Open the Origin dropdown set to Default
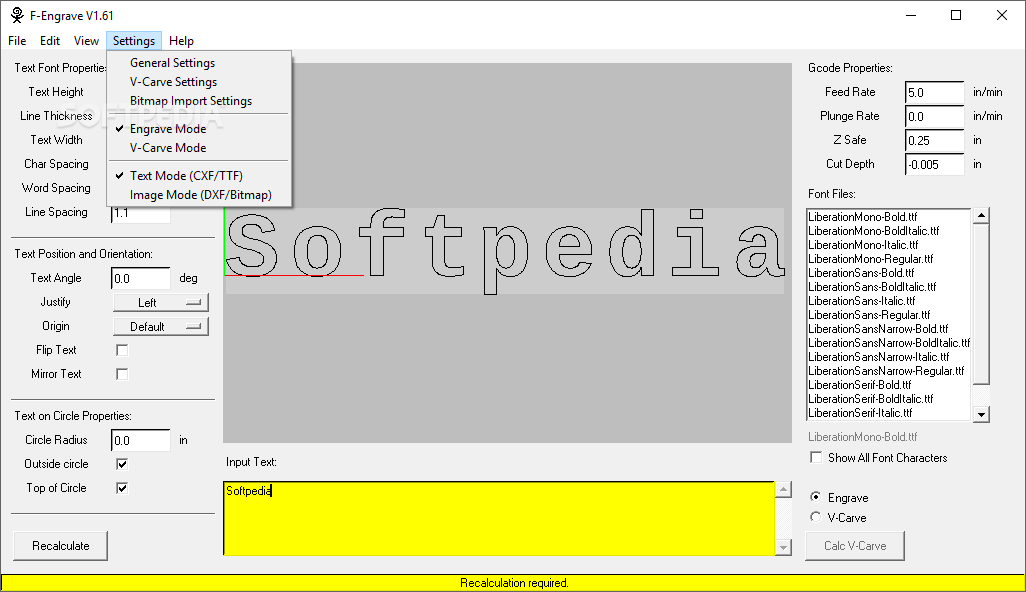The width and height of the screenshot is (1026, 592). point(161,326)
